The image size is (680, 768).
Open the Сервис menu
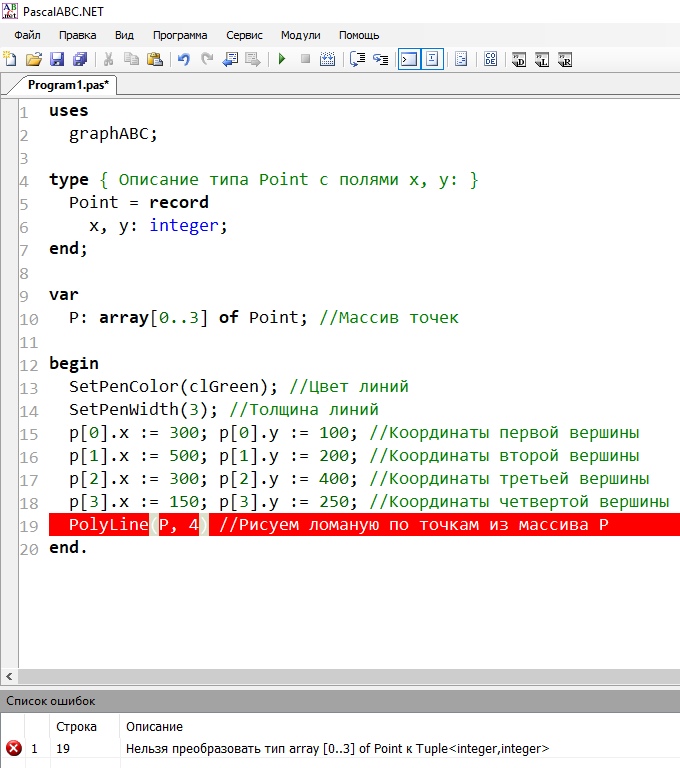tap(244, 34)
